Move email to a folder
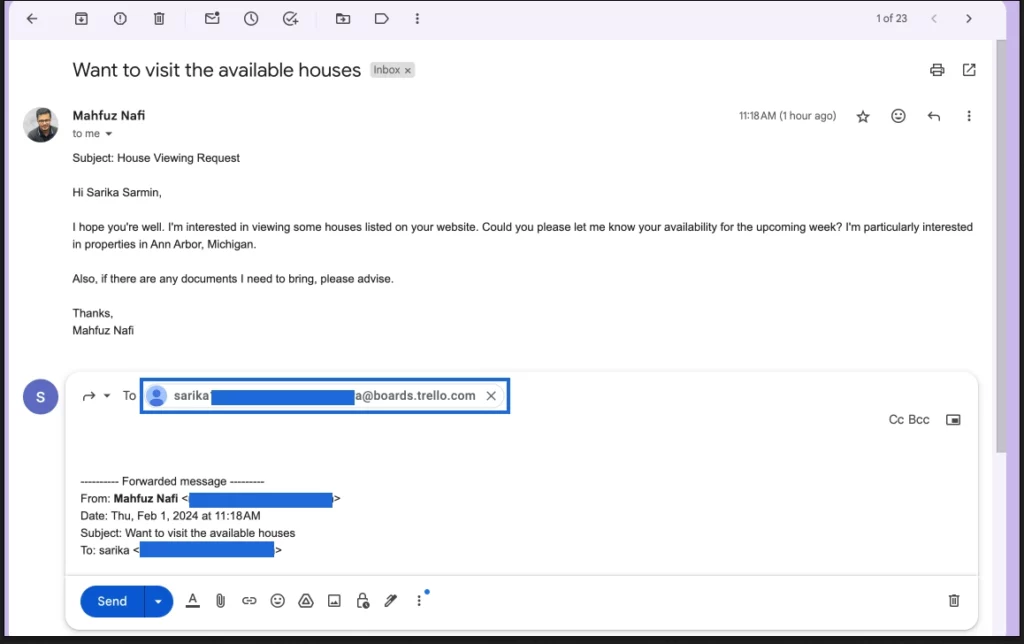The width and height of the screenshot is (1024, 644). pyautogui.click(x=343, y=18)
